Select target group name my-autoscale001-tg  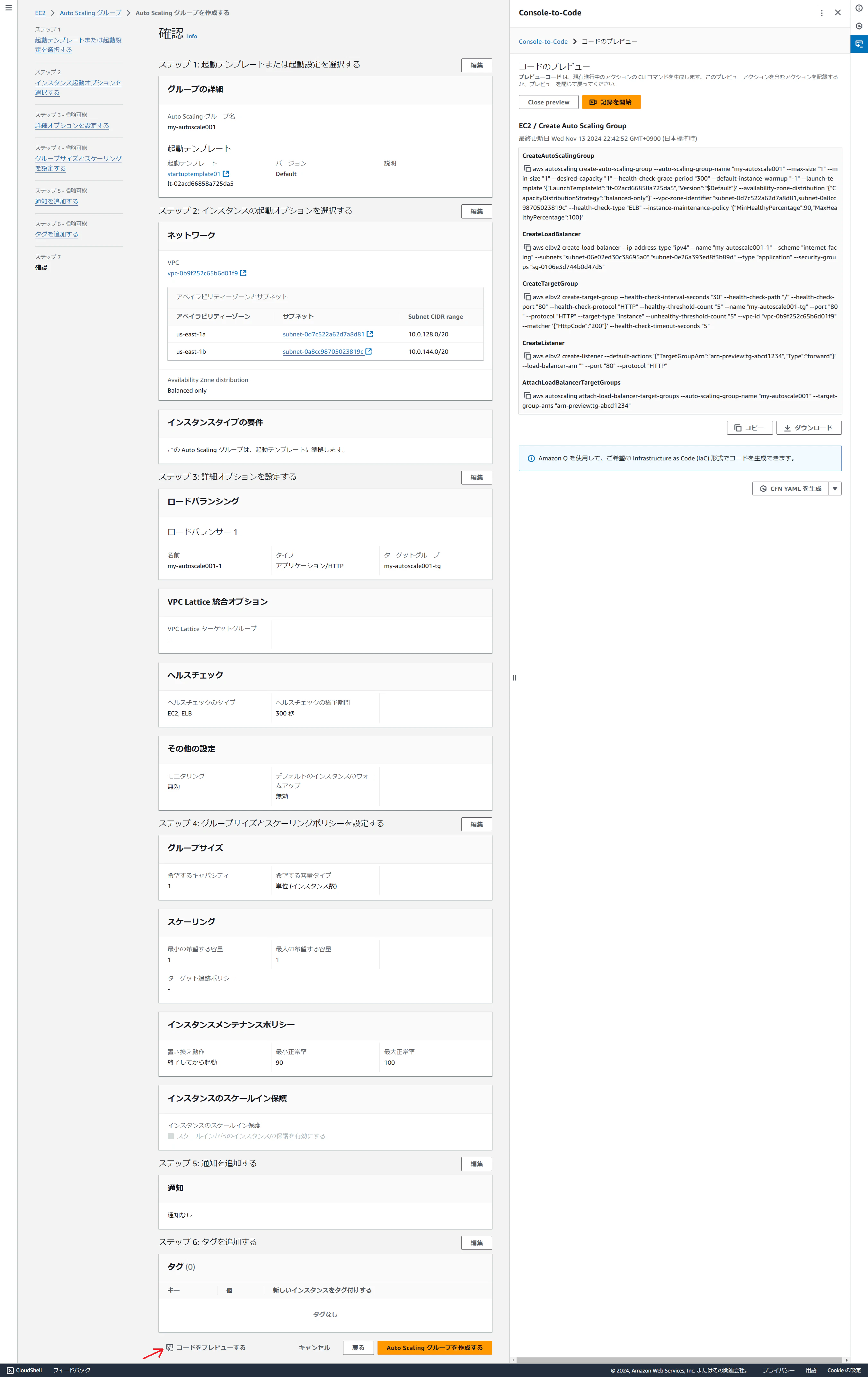412,566
